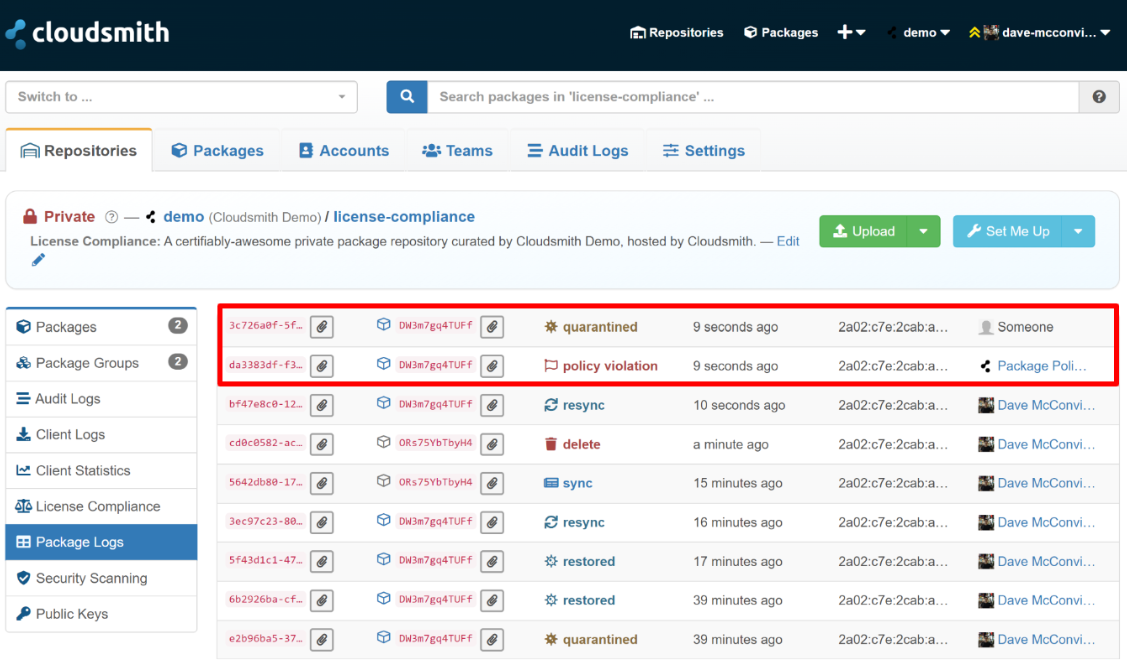The height and width of the screenshot is (661, 1127).
Task: Click the Set Me Up button
Action: tap(1007, 231)
